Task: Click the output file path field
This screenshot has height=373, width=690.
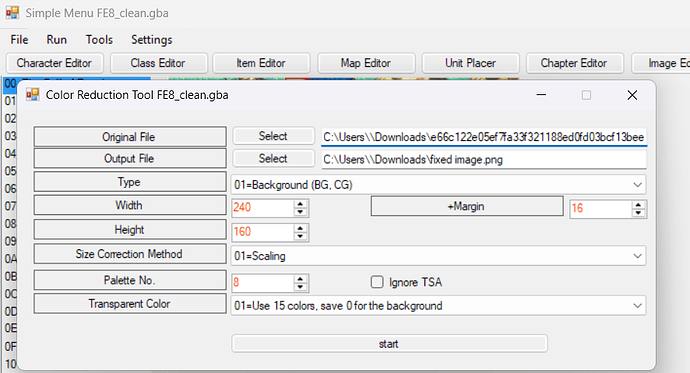Action: (x=484, y=160)
